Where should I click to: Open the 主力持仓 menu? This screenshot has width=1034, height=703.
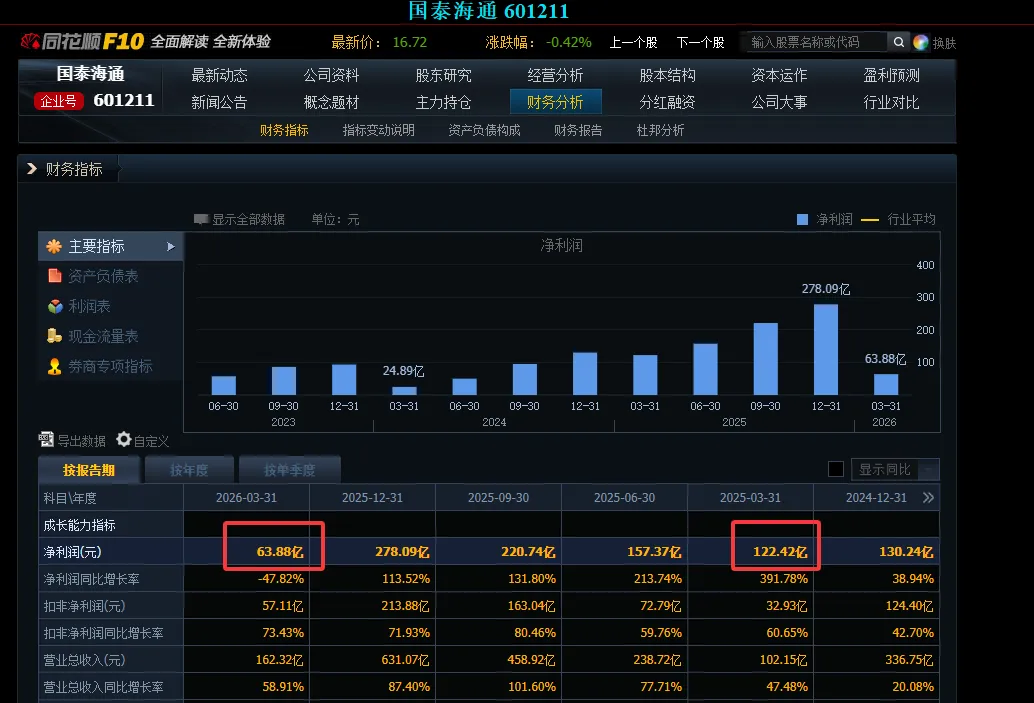(x=443, y=102)
